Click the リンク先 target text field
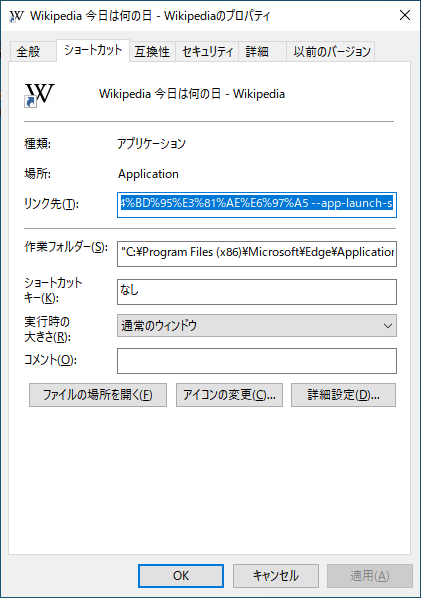This screenshot has height=598, width=421. click(x=257, y=205)
